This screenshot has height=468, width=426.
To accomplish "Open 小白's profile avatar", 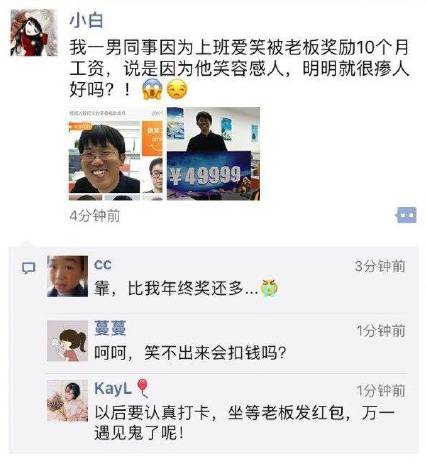I will (34, 33).
